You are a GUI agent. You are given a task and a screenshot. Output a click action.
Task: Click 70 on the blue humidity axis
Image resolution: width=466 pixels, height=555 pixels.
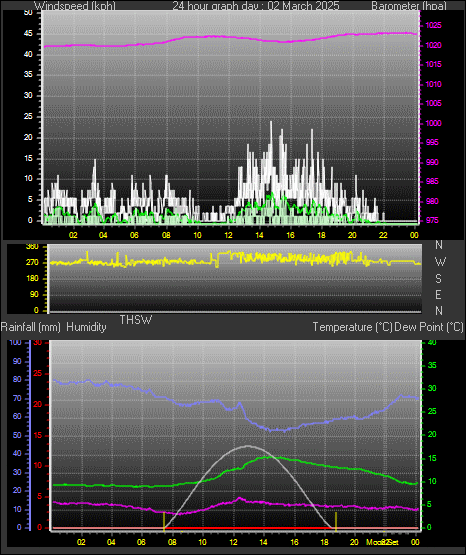coord(17,399)
